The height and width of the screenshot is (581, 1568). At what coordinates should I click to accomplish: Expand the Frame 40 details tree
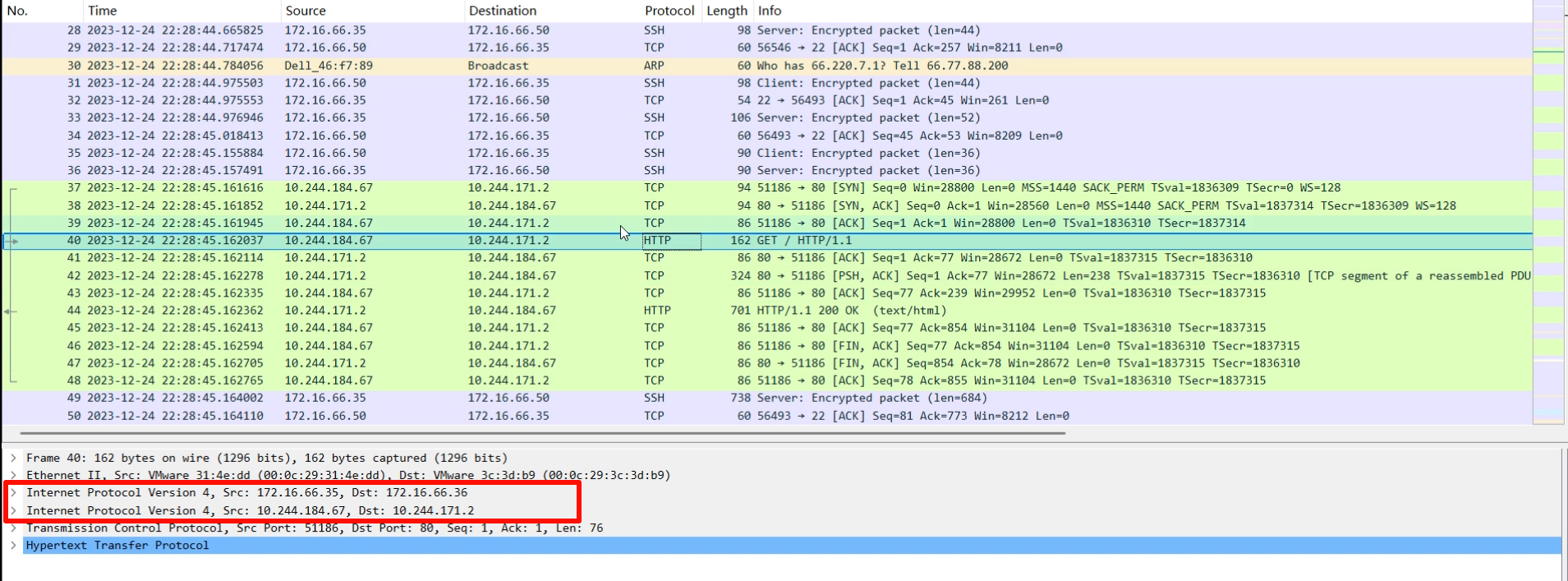point(13,458)
